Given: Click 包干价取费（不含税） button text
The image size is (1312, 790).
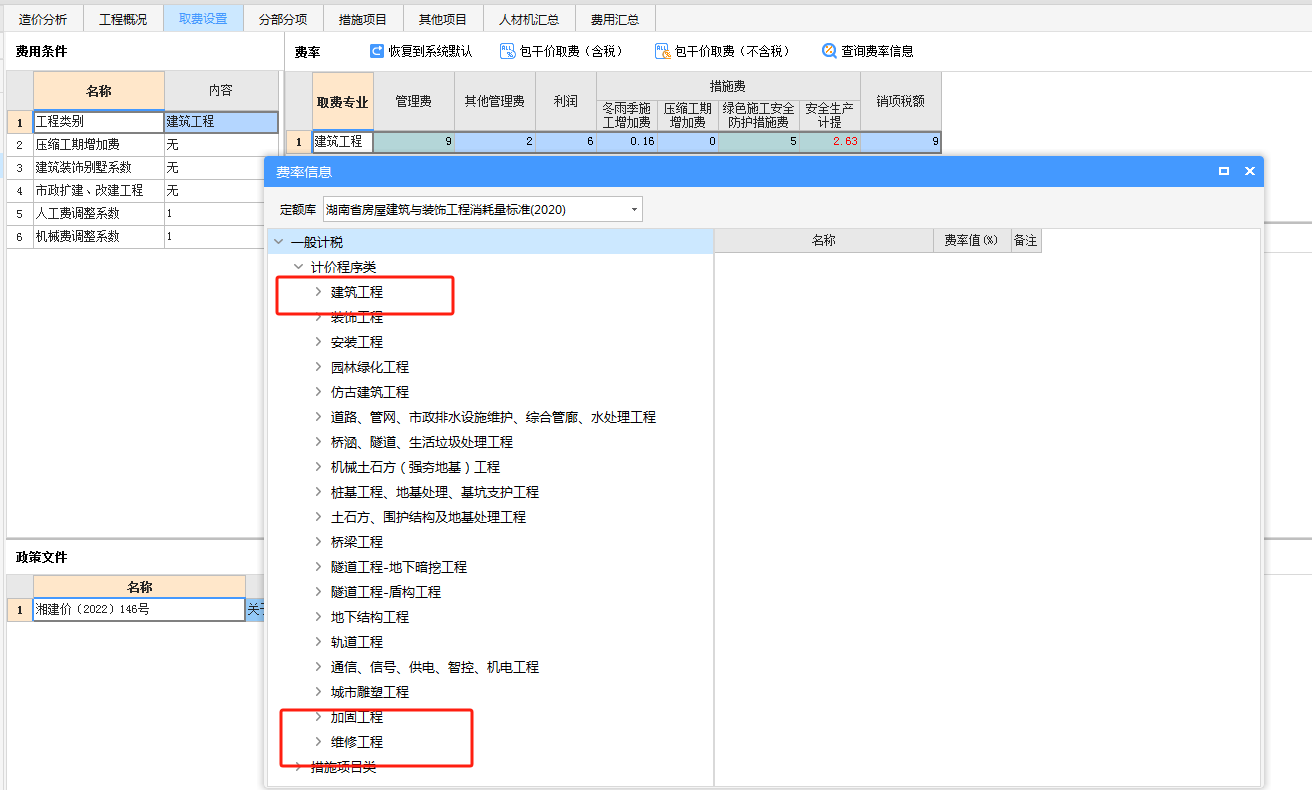Looking at the screenshot, I should (x=732, y=51).
